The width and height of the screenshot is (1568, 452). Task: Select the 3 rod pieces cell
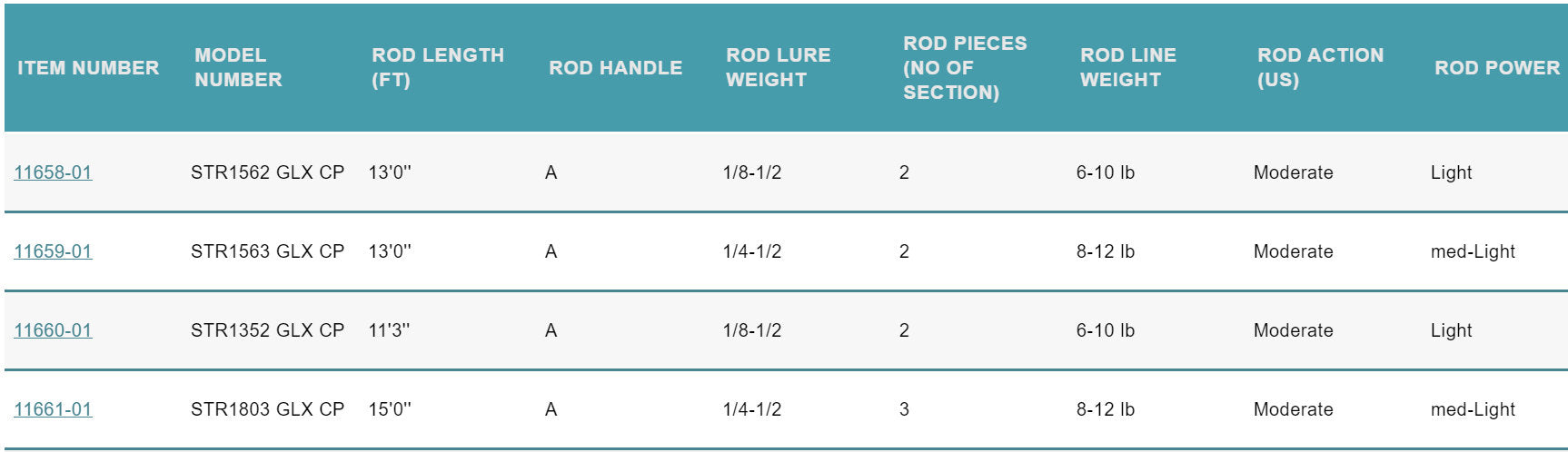[x=904, y=409]
